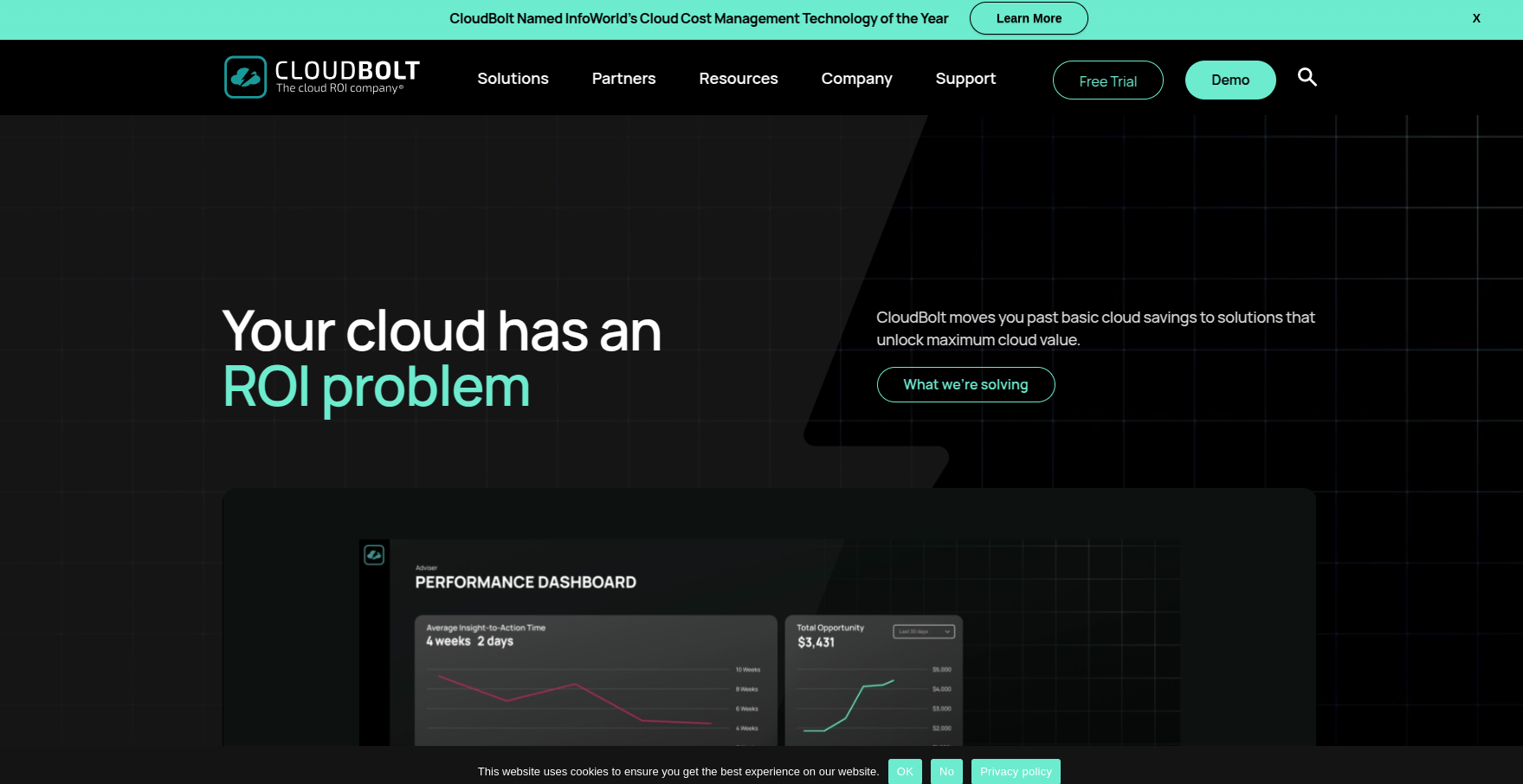Click the CLOUDBOLT wordmark text
1523x784 pixels.
(347, 71)
